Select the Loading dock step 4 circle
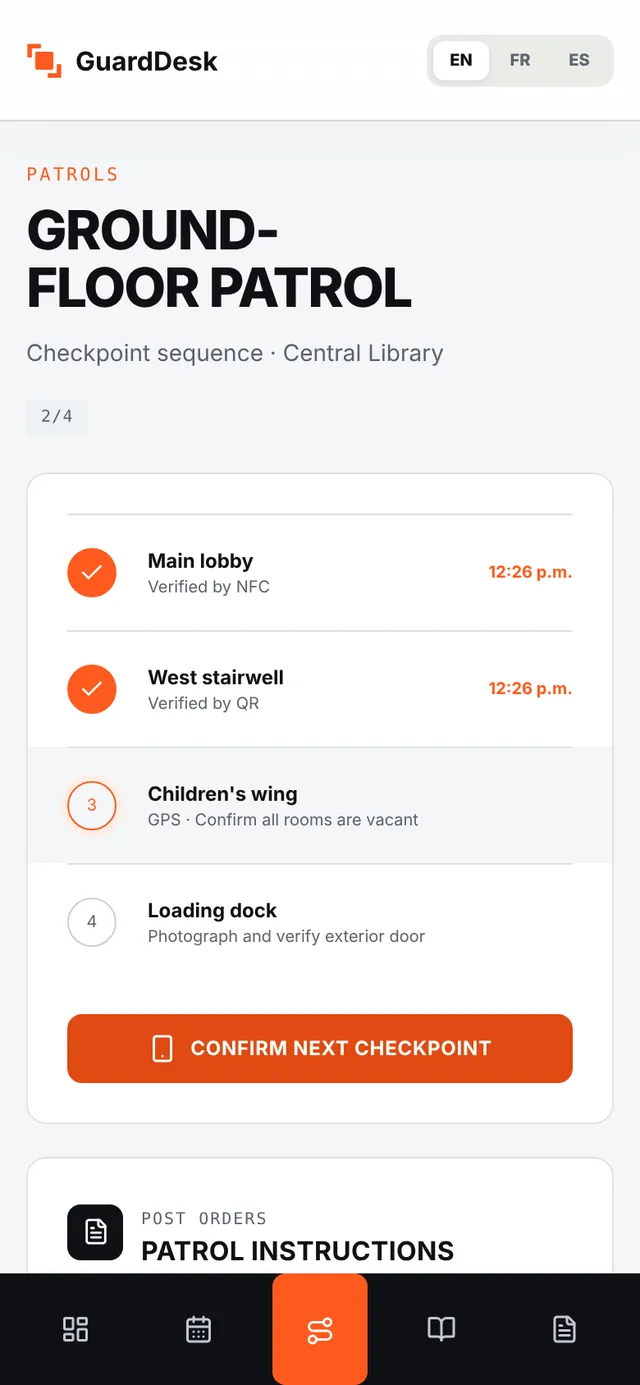This screenshot has width=640, height=1385. (x=92, y=922)
